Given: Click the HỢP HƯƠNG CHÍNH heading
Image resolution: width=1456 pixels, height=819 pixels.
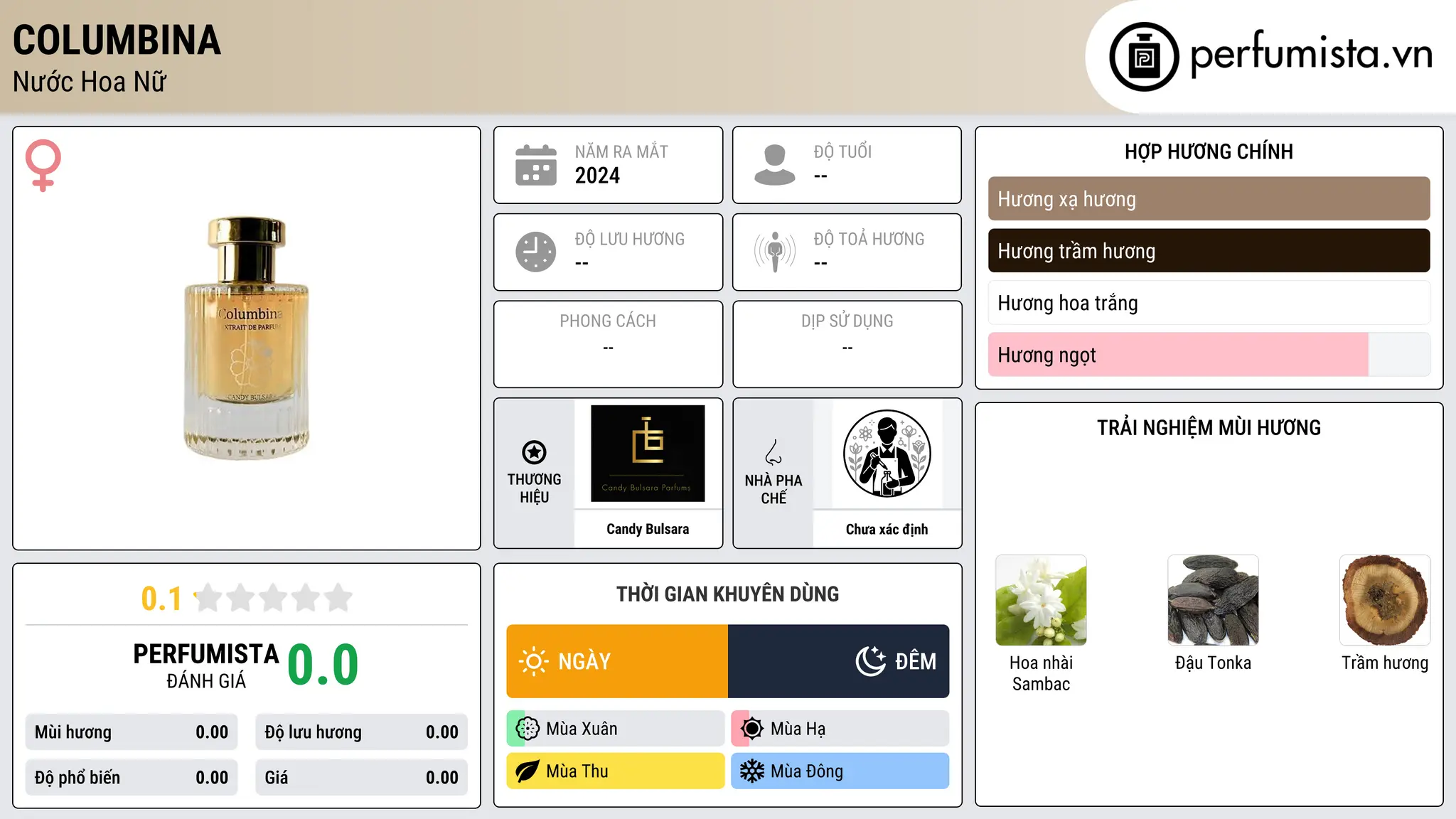Looking at the screenshot, I should [x=1209, y=151].
